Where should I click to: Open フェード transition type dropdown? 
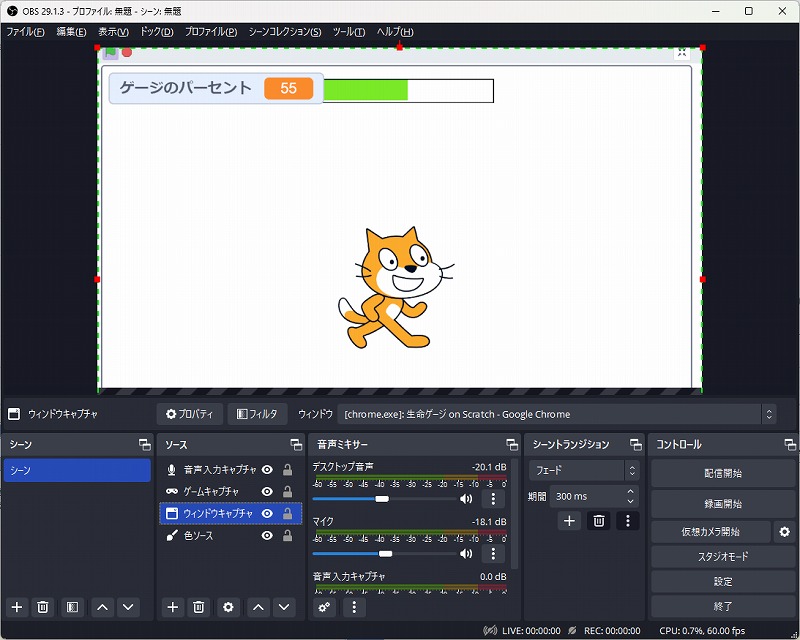(x=584, y=470)
